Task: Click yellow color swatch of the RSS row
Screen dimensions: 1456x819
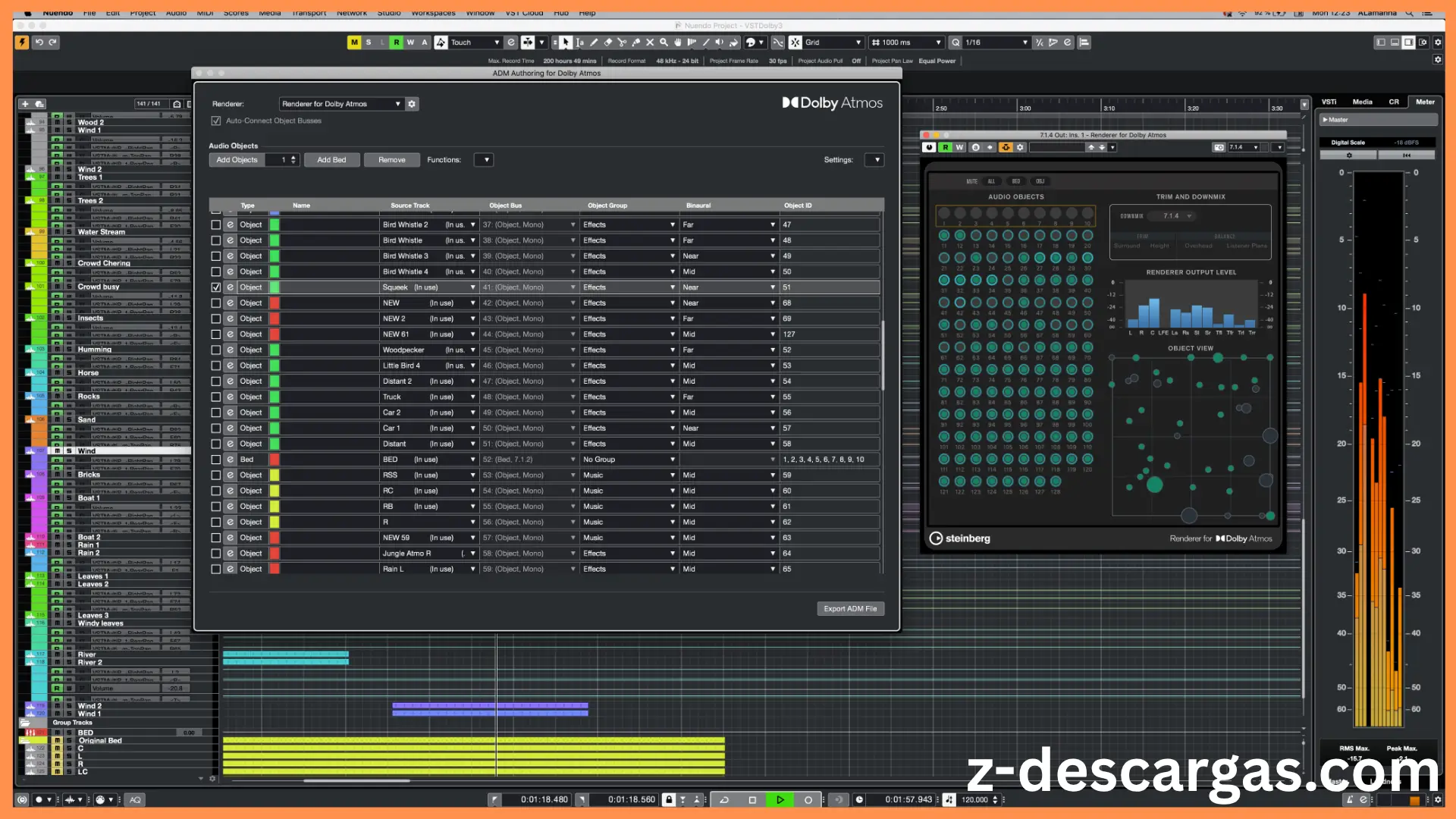Action: pyautogui.click(x=275, y=475)
